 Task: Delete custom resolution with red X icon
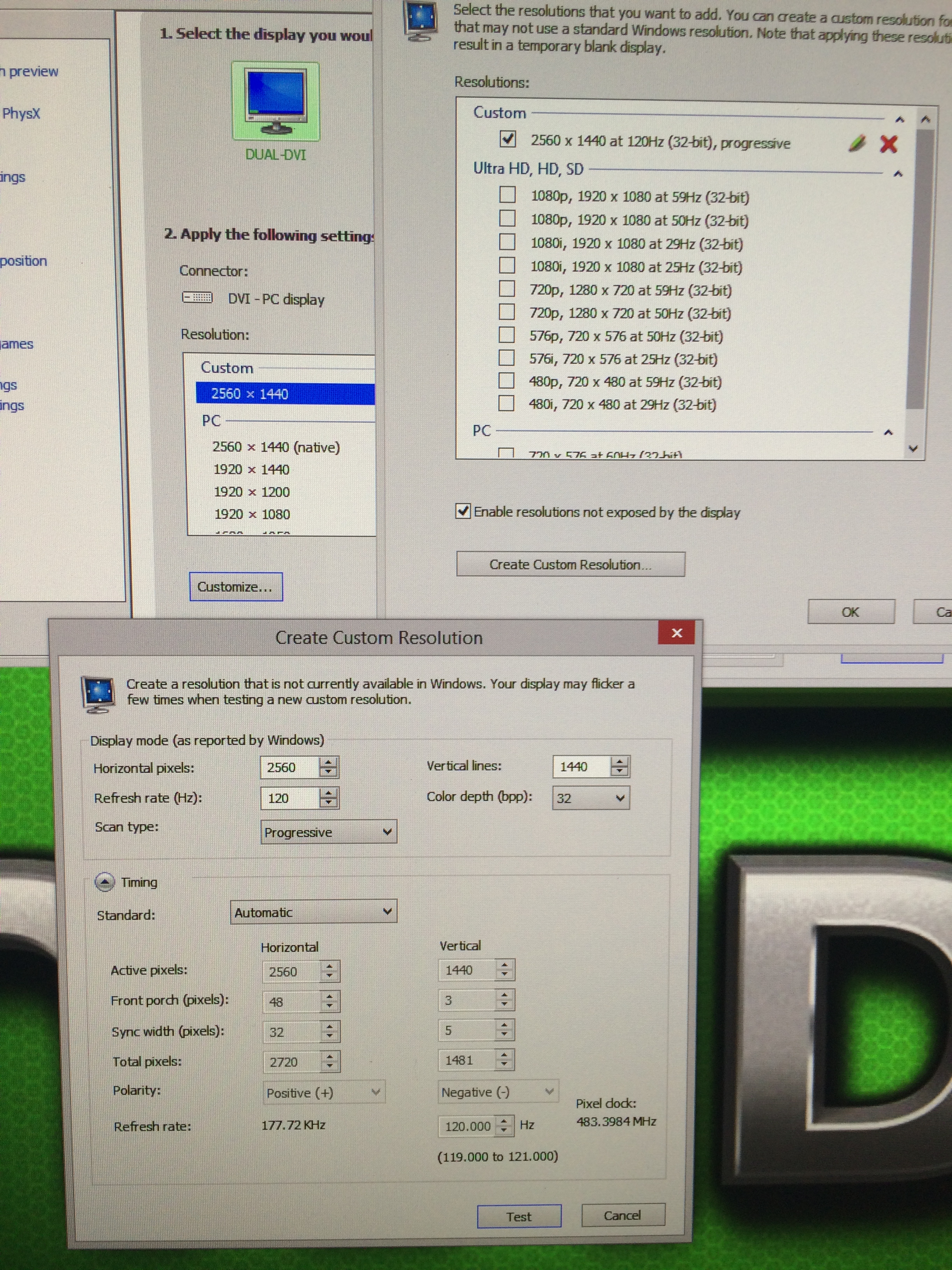pos(888,144)
